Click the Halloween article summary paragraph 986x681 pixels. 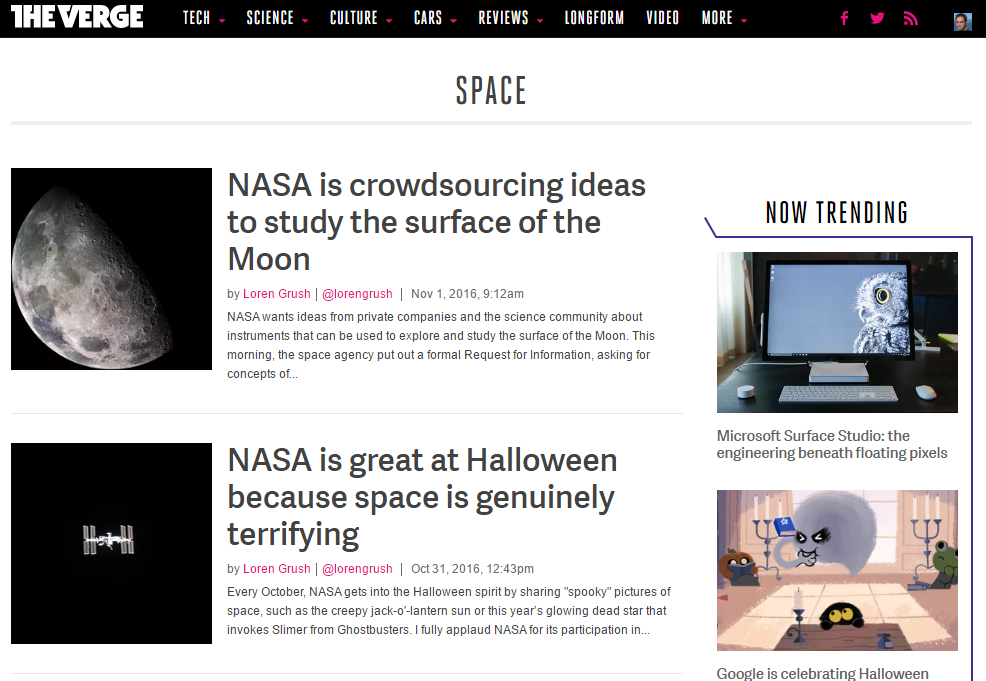pyautogui.click(x=448, y=611)
